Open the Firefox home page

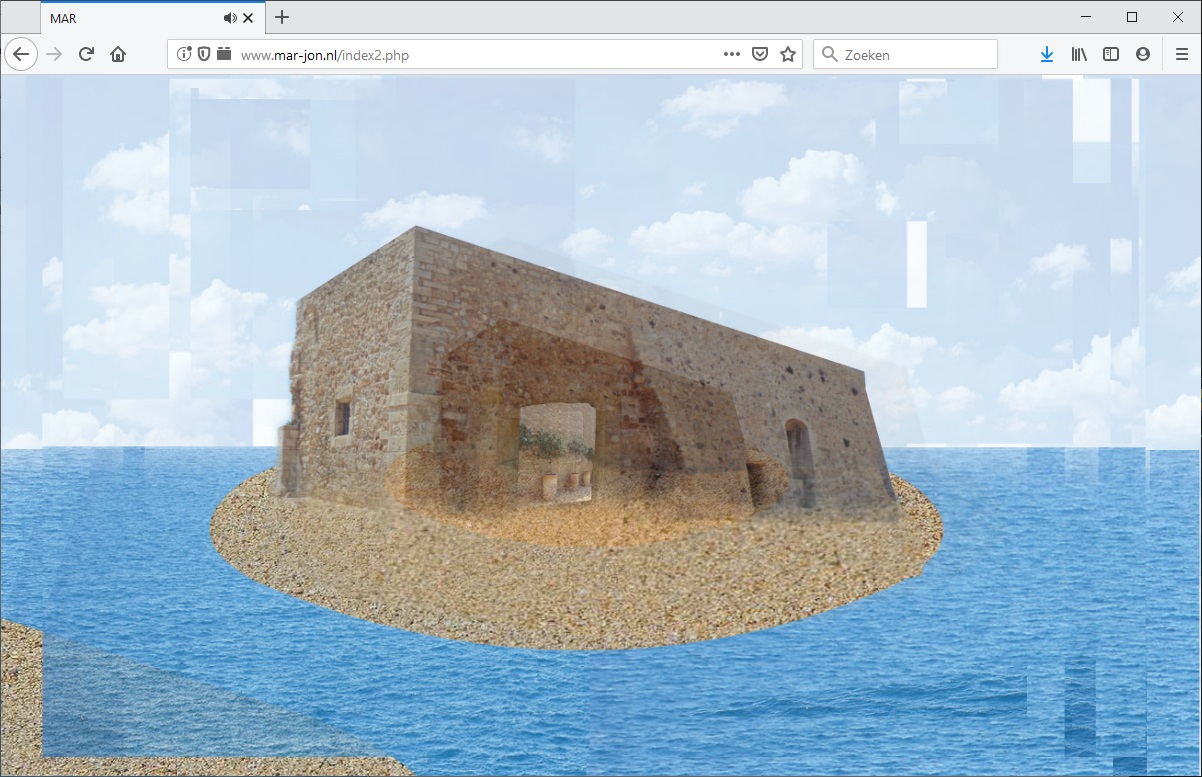tap(118, 54)
